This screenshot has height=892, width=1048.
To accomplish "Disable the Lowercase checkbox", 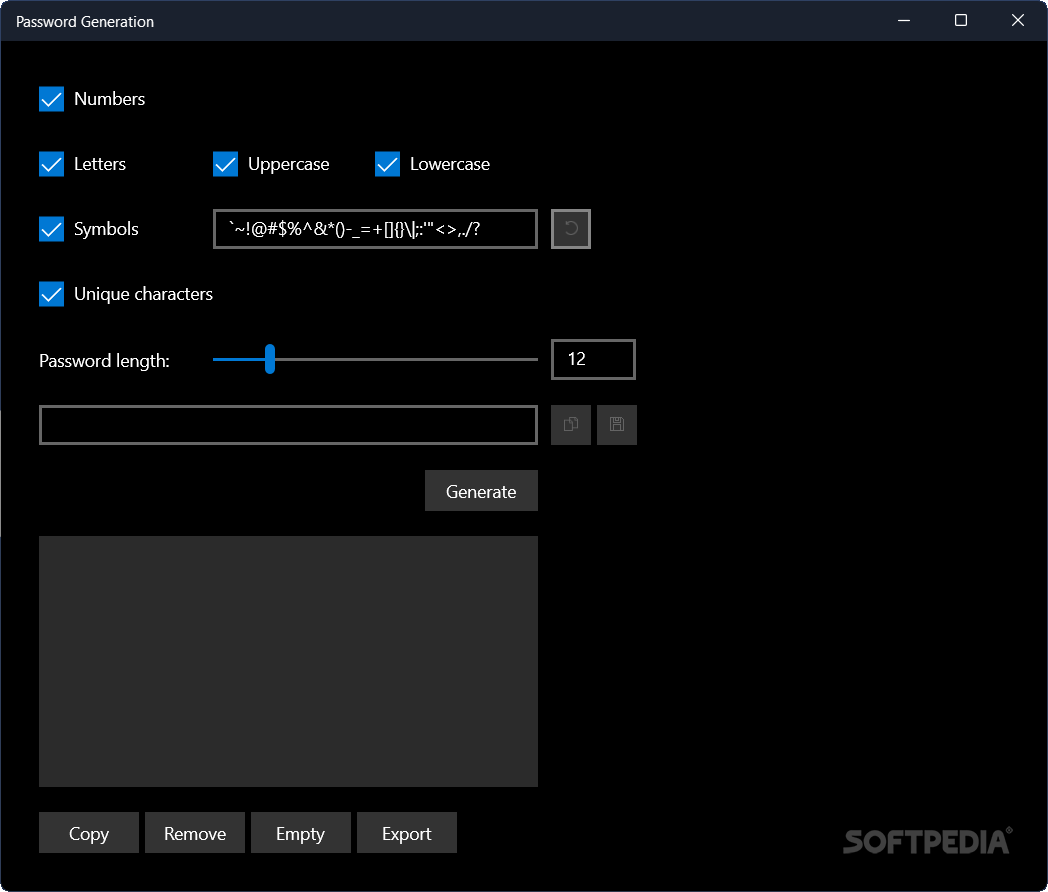I will pos(388,164).
